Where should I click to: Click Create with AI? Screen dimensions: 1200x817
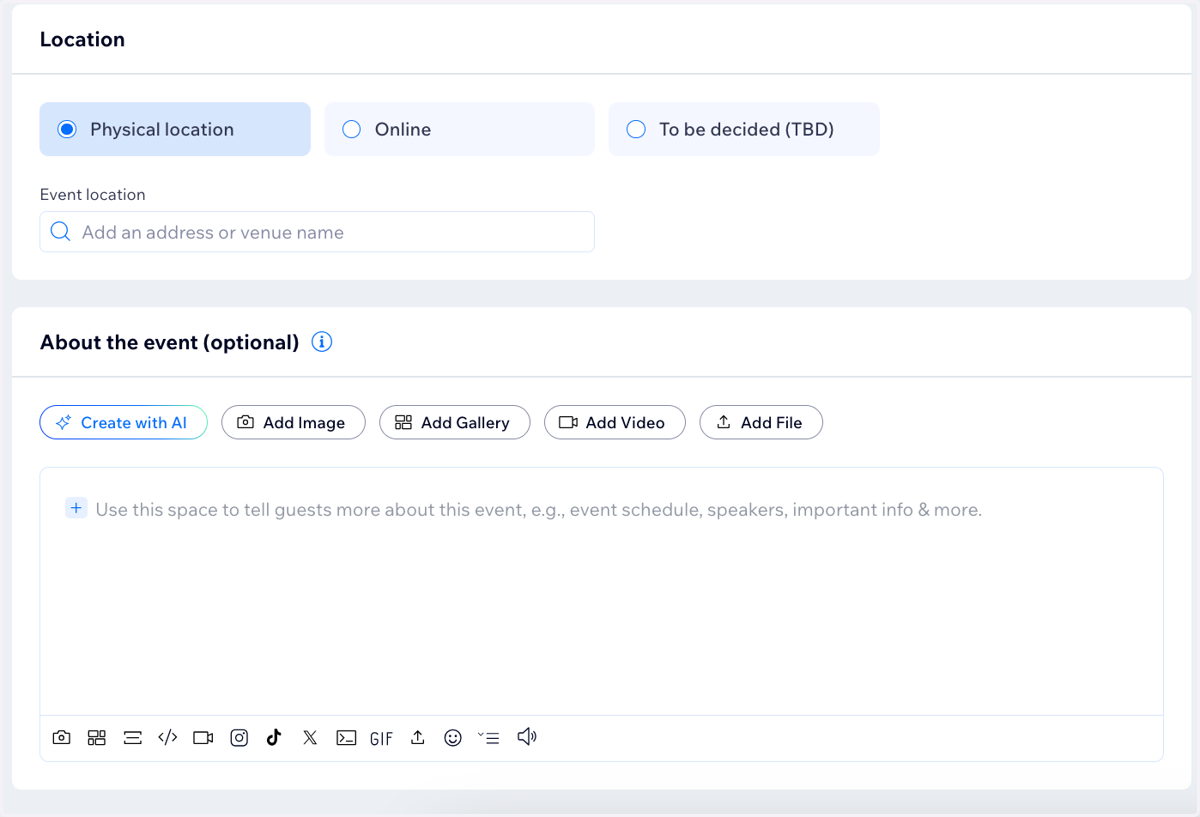(123, 422)
